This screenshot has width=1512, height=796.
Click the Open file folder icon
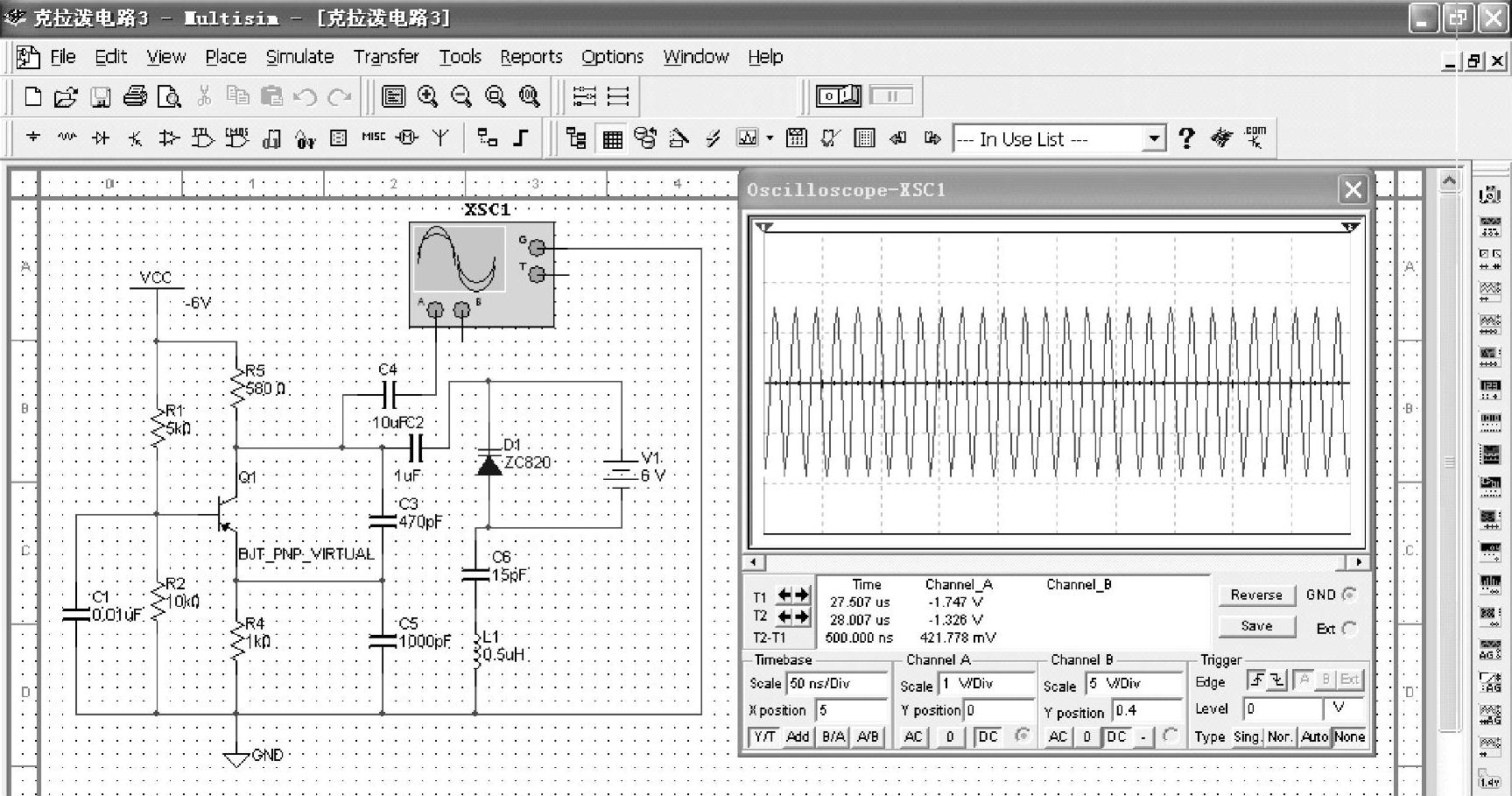(66, 96)
